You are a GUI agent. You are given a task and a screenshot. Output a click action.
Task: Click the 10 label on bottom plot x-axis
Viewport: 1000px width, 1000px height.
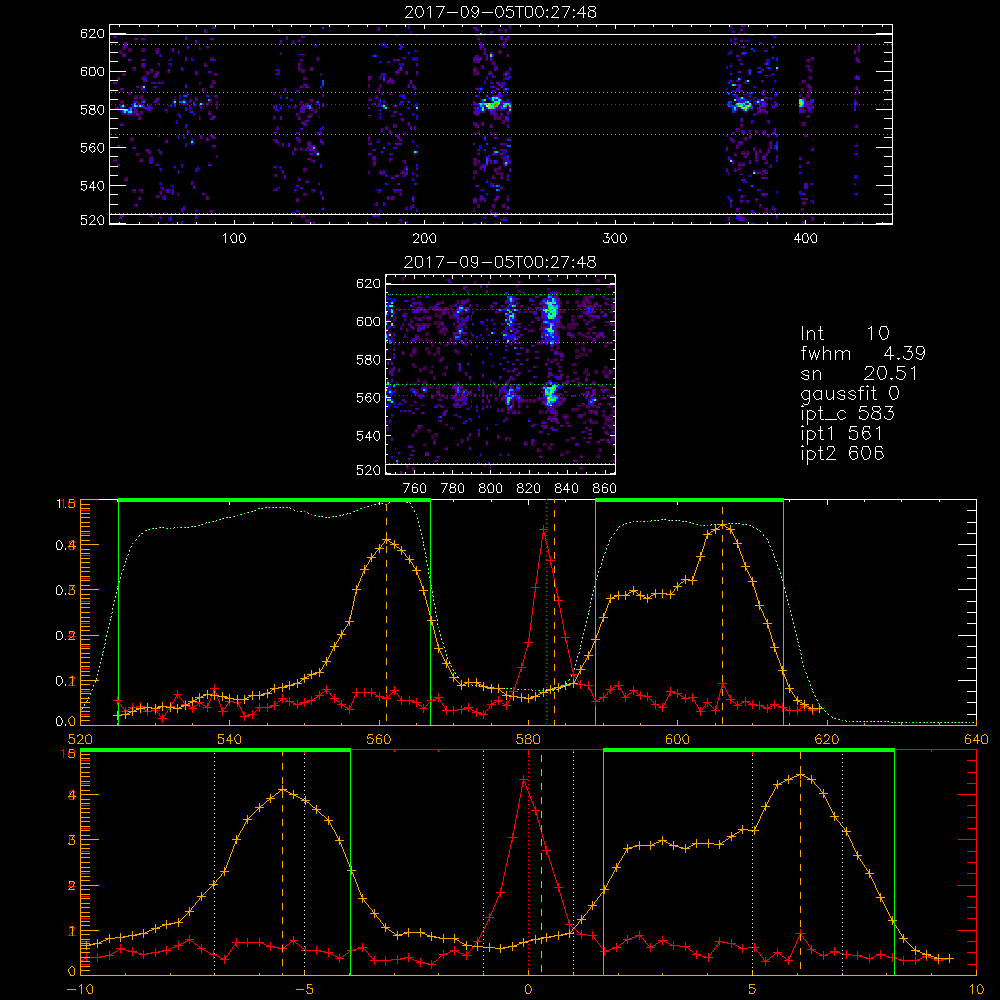point(976,990)
